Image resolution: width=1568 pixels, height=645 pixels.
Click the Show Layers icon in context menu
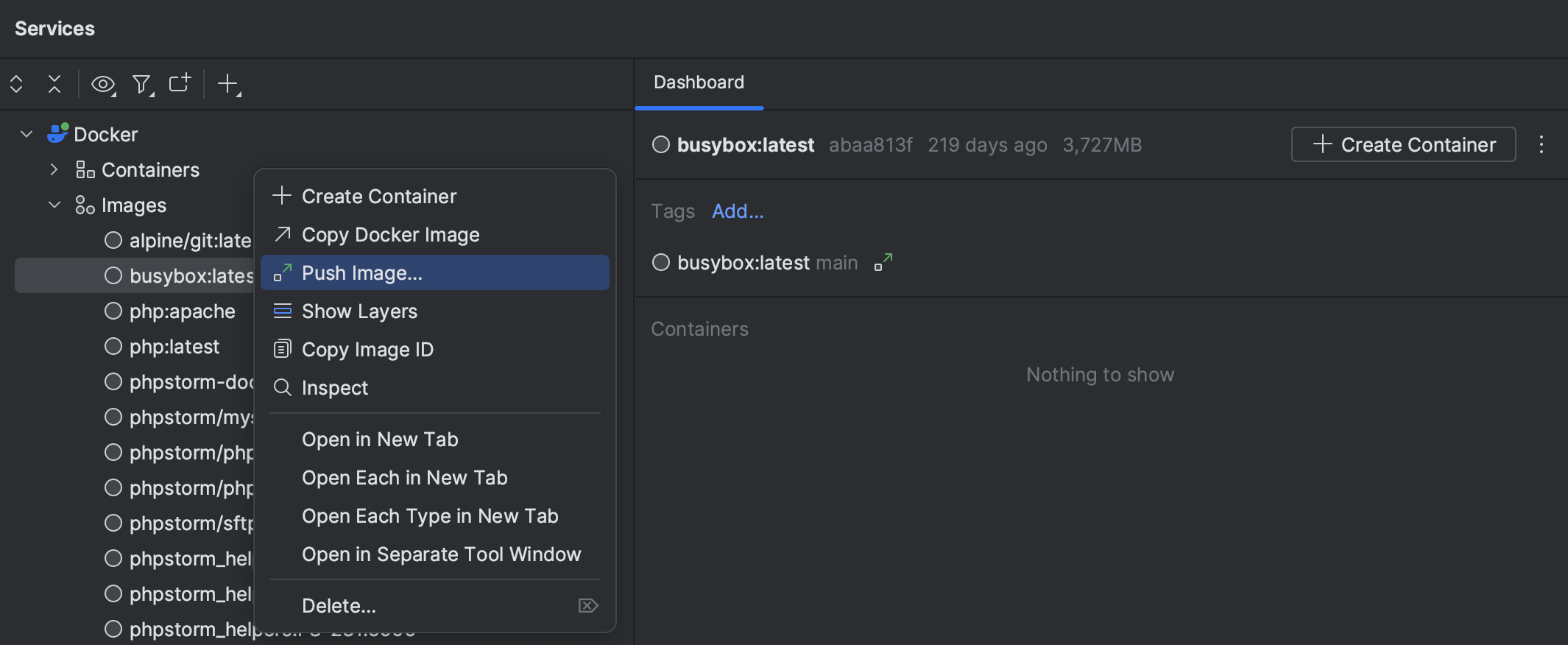click(x=283, y=311)
